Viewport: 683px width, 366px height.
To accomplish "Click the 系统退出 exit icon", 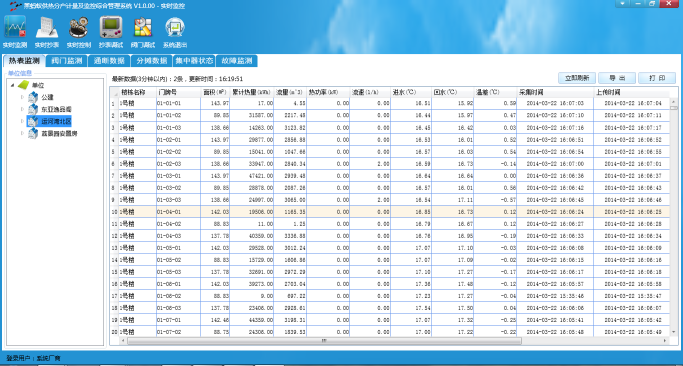I will [175, 27].
